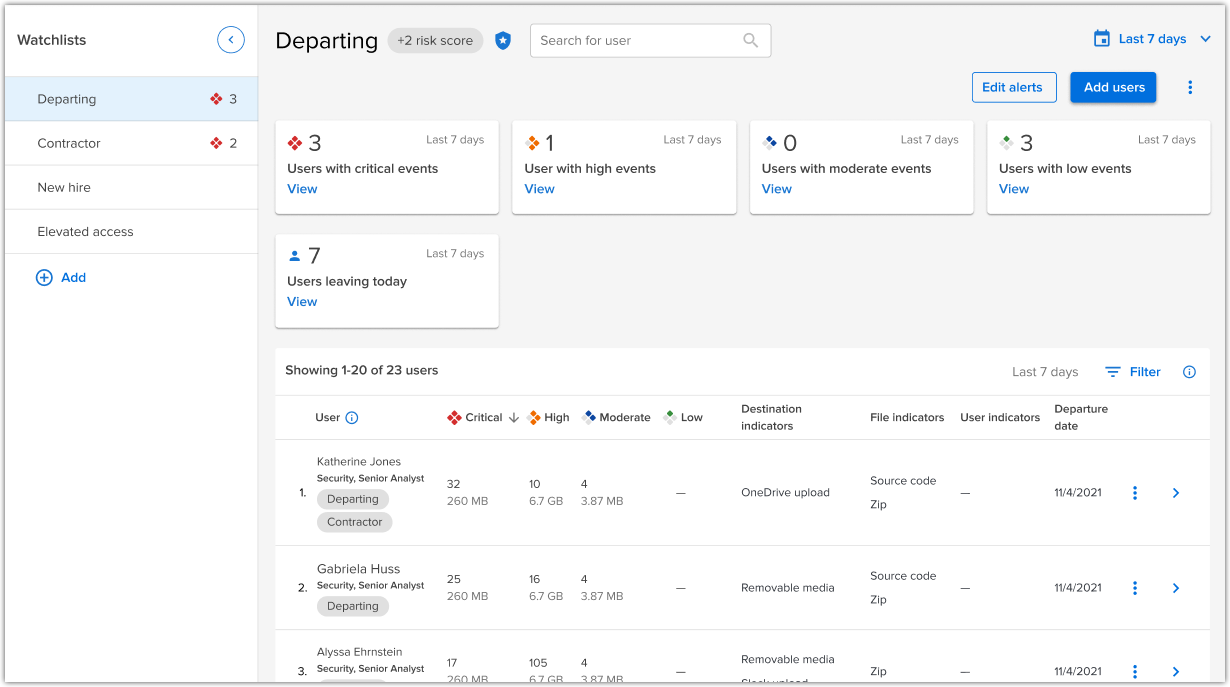Click the info icon beside User column
This screenshot has height=687, width=1230.
[x=352, y=418]
